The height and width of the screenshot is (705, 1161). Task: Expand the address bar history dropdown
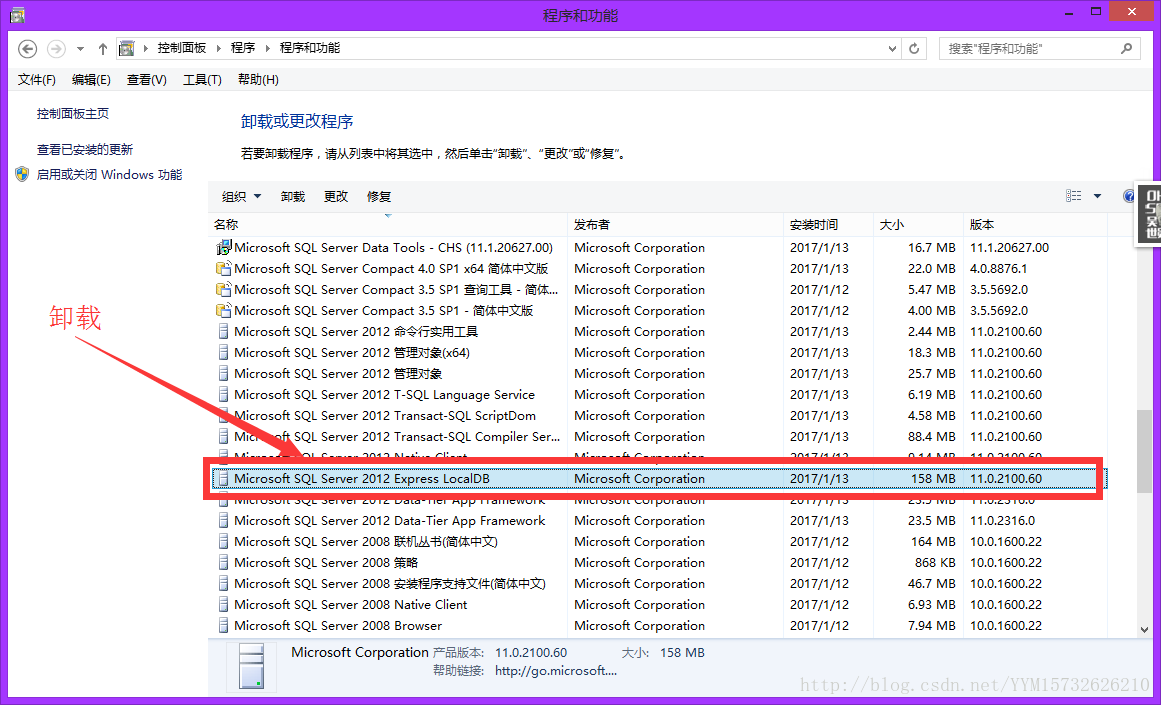(892, 49)
